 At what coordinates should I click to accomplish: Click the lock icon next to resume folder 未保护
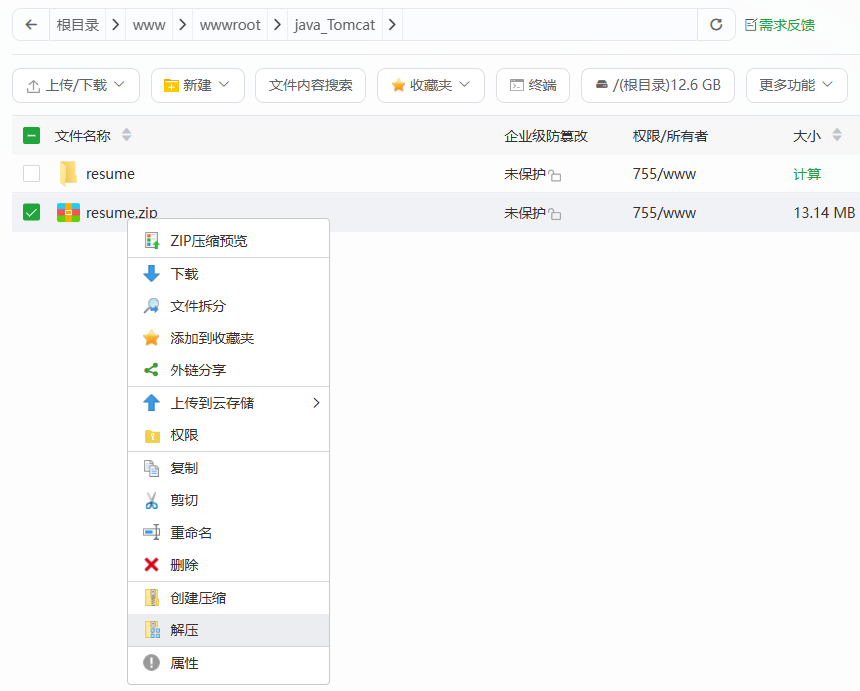(556, 173)
